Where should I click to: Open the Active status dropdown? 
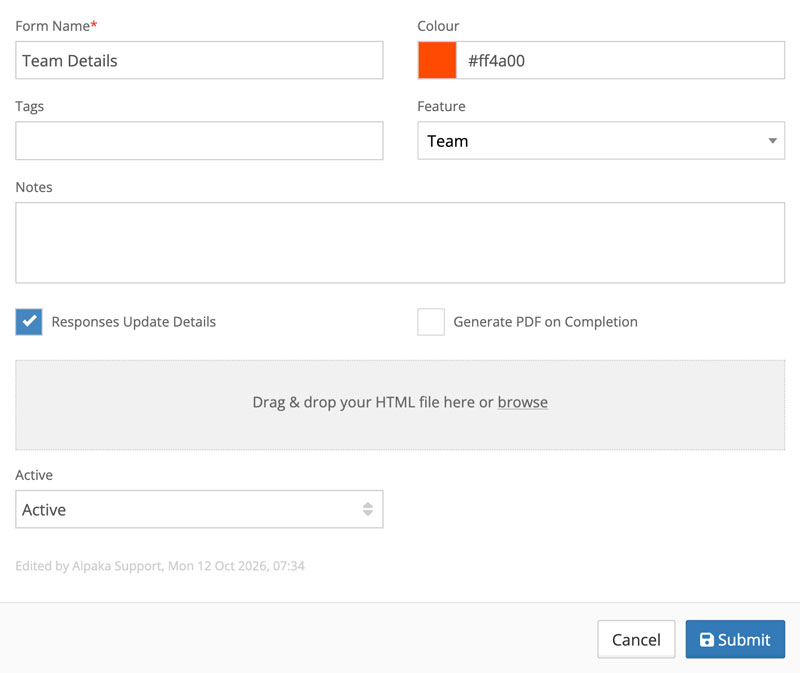pyautogui.click(x=199, y=509)
